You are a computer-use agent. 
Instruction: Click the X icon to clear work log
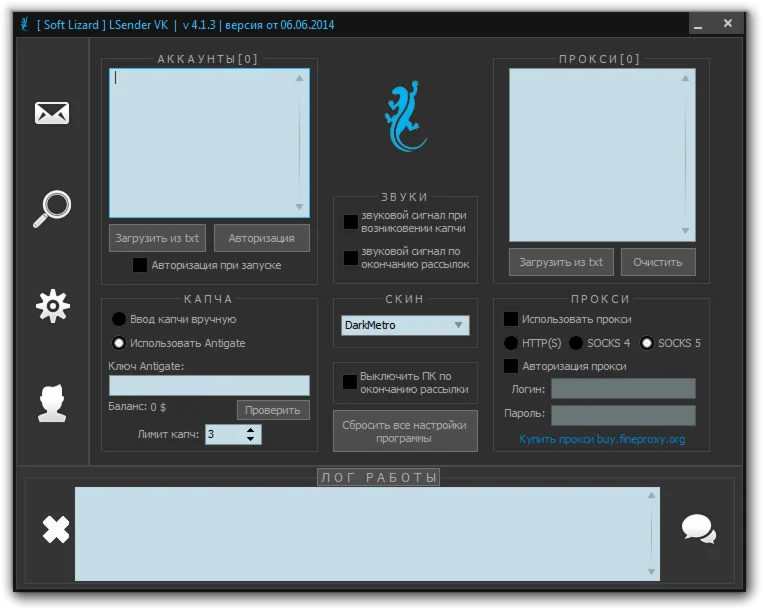coord(56,529)
